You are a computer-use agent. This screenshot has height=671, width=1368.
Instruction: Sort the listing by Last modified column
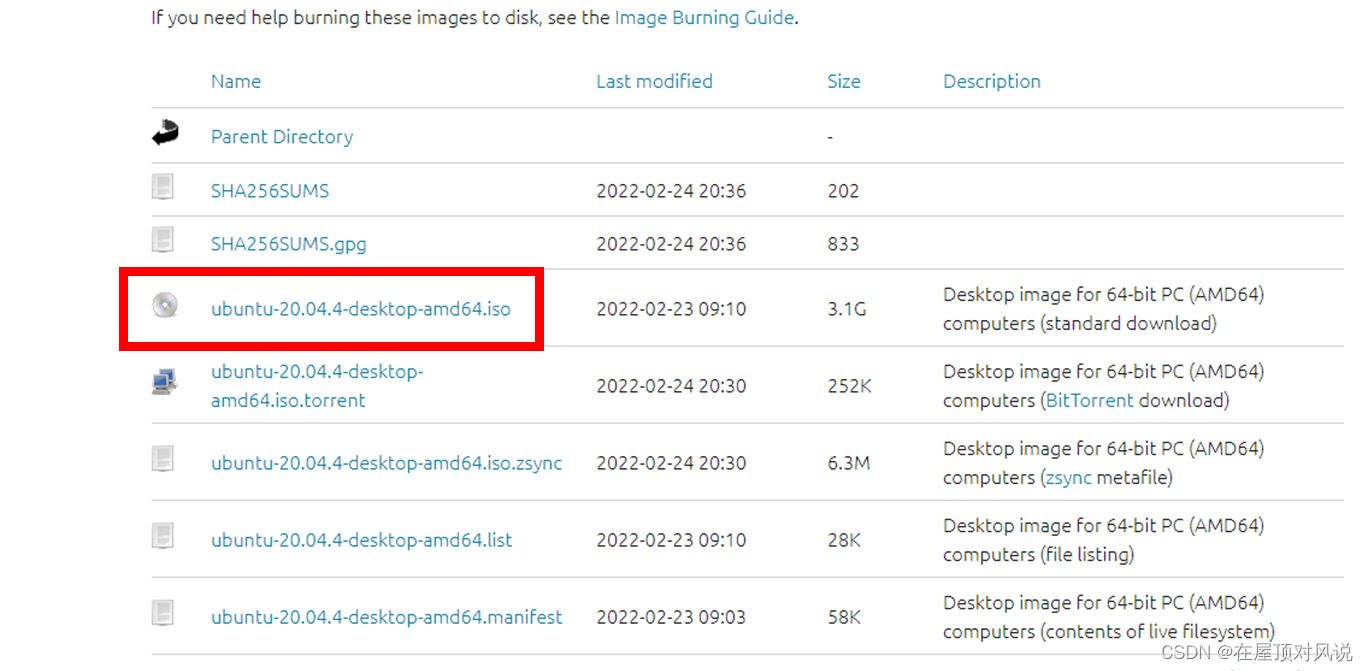coord(654,82)
